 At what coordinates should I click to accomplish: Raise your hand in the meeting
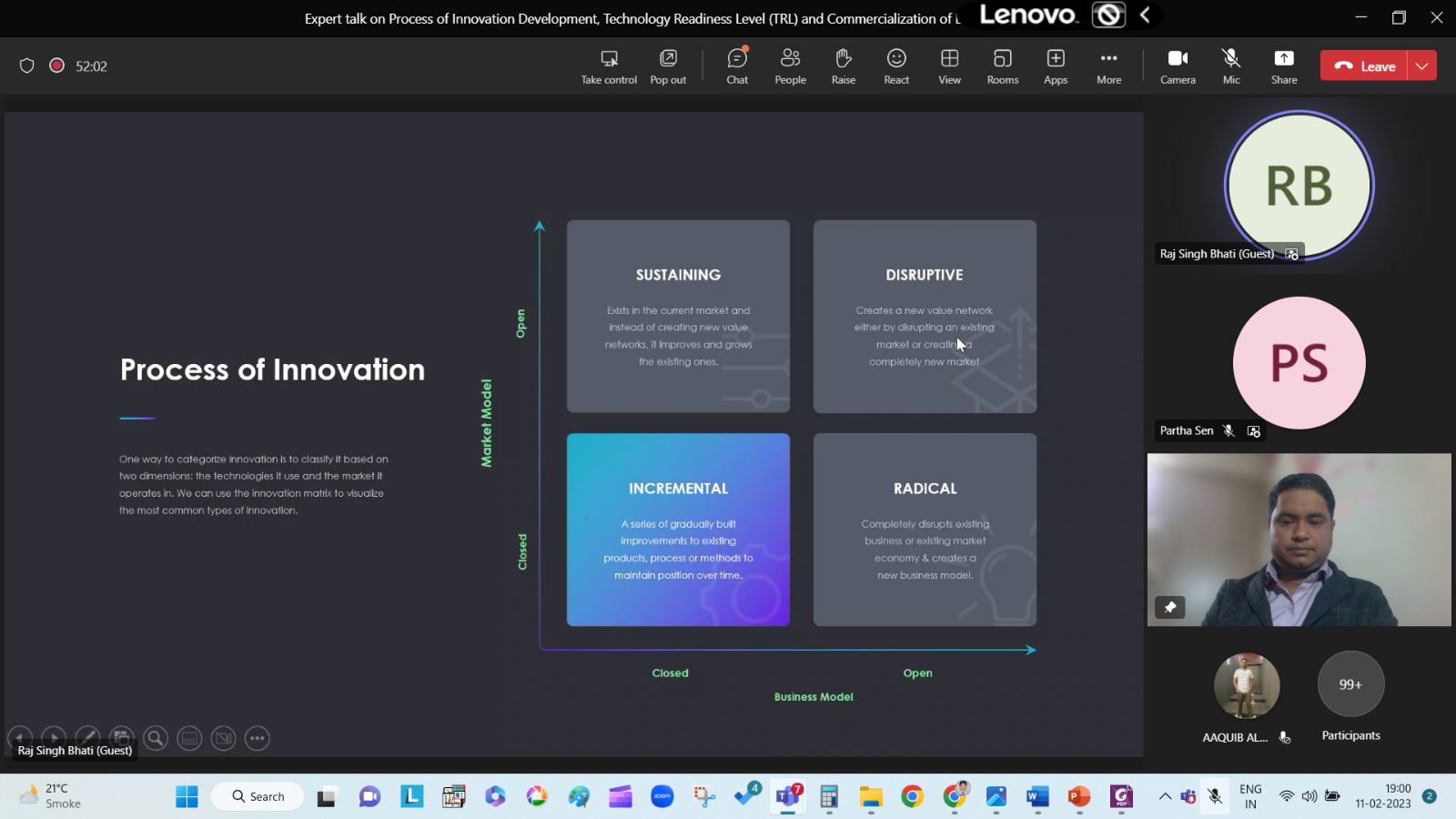point(843,66)
